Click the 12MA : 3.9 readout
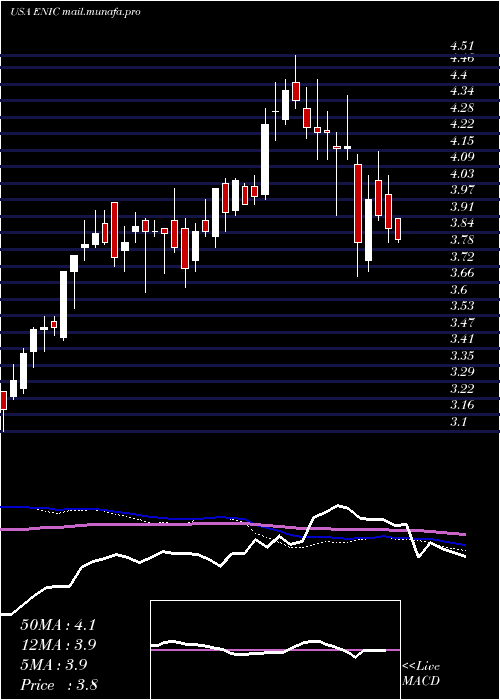 pos(58,645)
